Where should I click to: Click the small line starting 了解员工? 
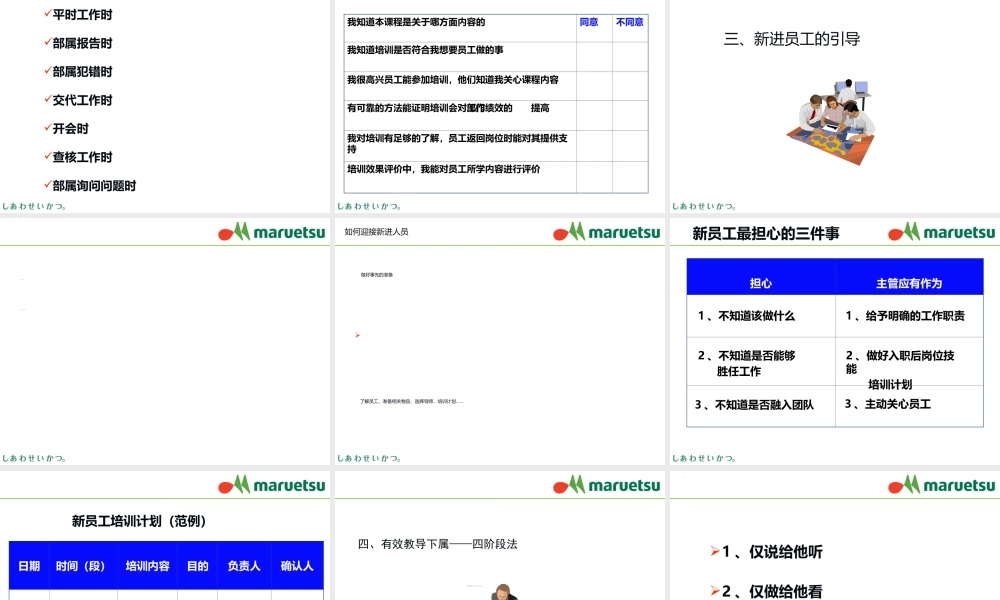[411, 401]
